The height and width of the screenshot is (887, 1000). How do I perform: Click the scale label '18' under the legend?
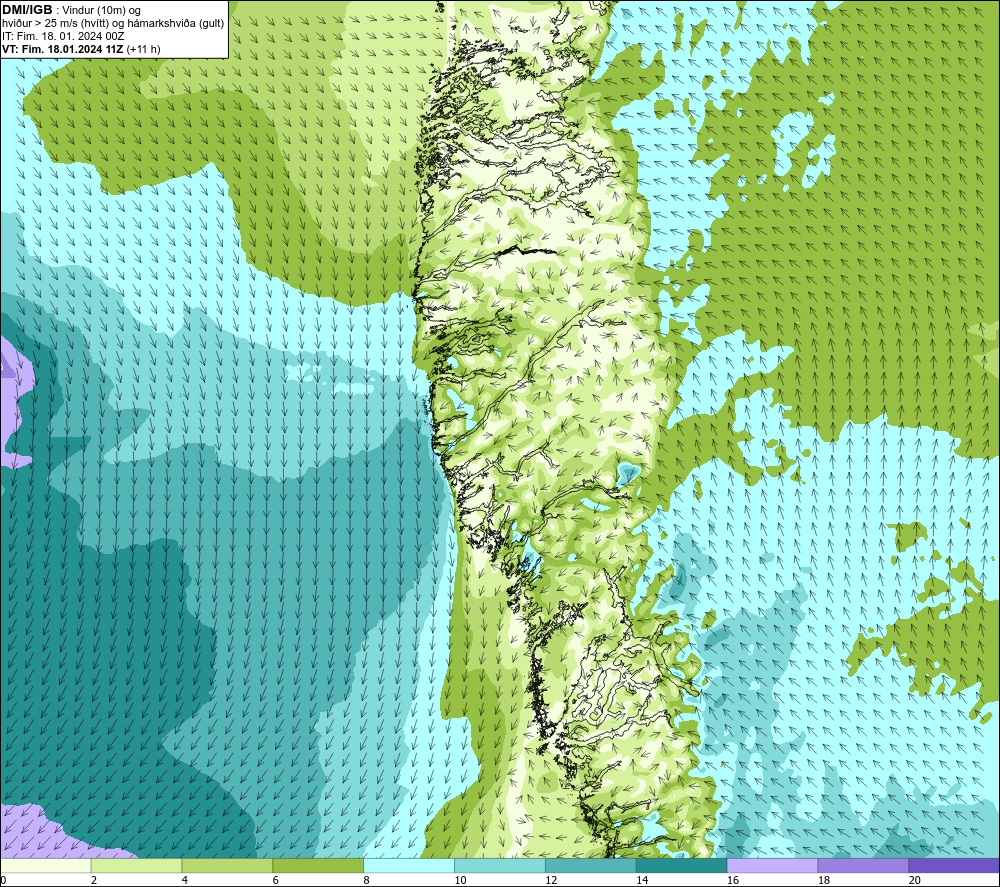click(823, 880)
